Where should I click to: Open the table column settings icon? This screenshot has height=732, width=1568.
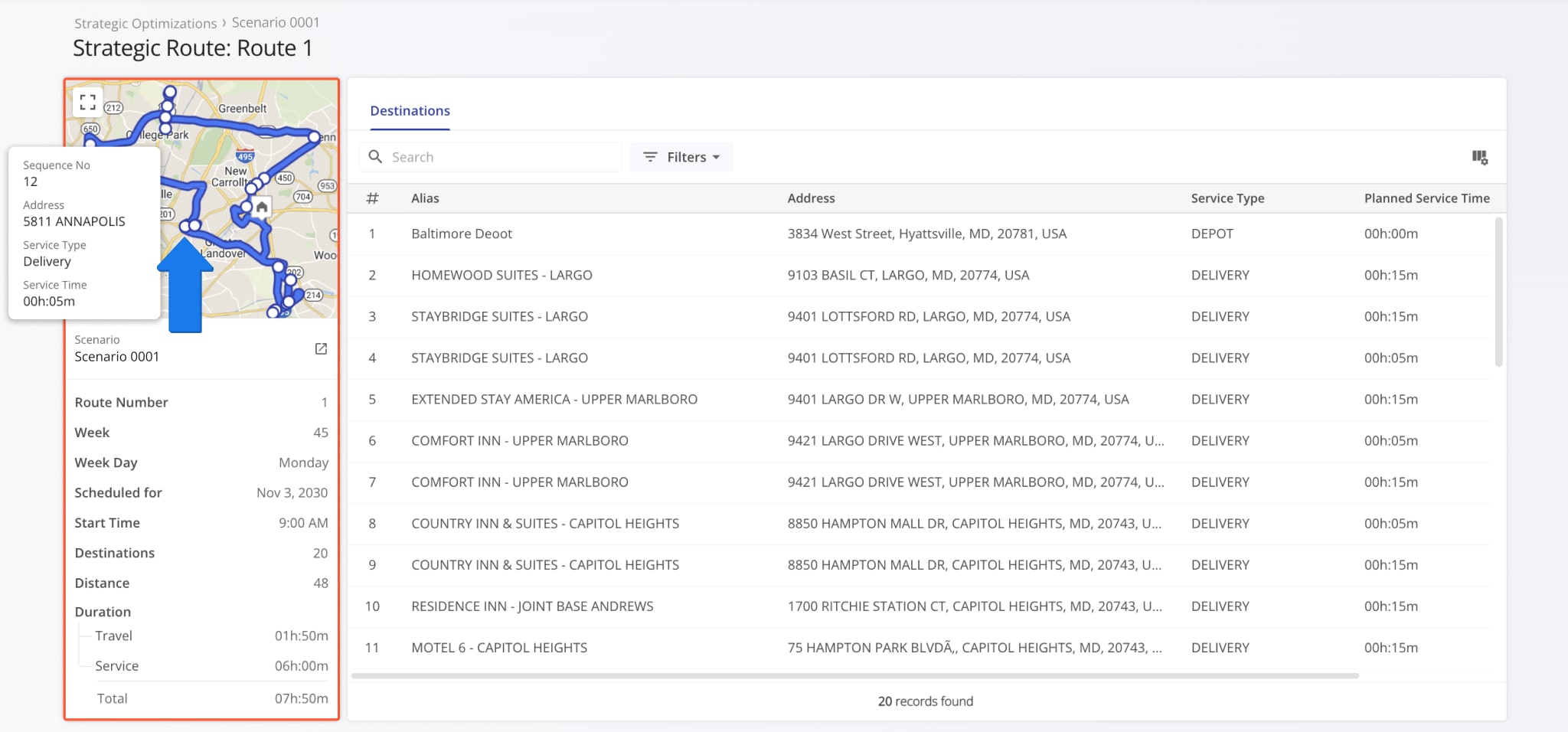click(1479, 158)
